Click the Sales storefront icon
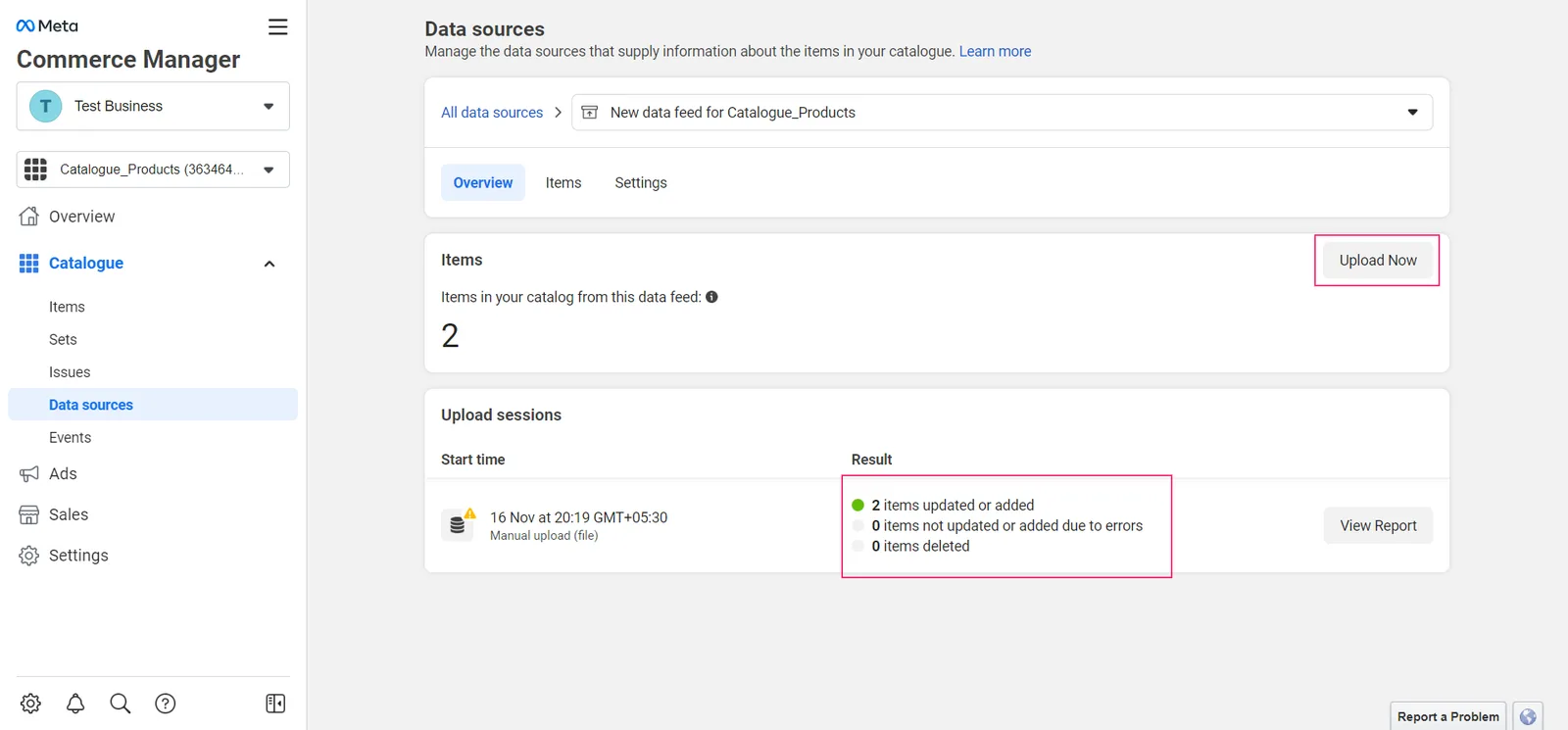Viewport: 1568px width, 730px height. 29,515
